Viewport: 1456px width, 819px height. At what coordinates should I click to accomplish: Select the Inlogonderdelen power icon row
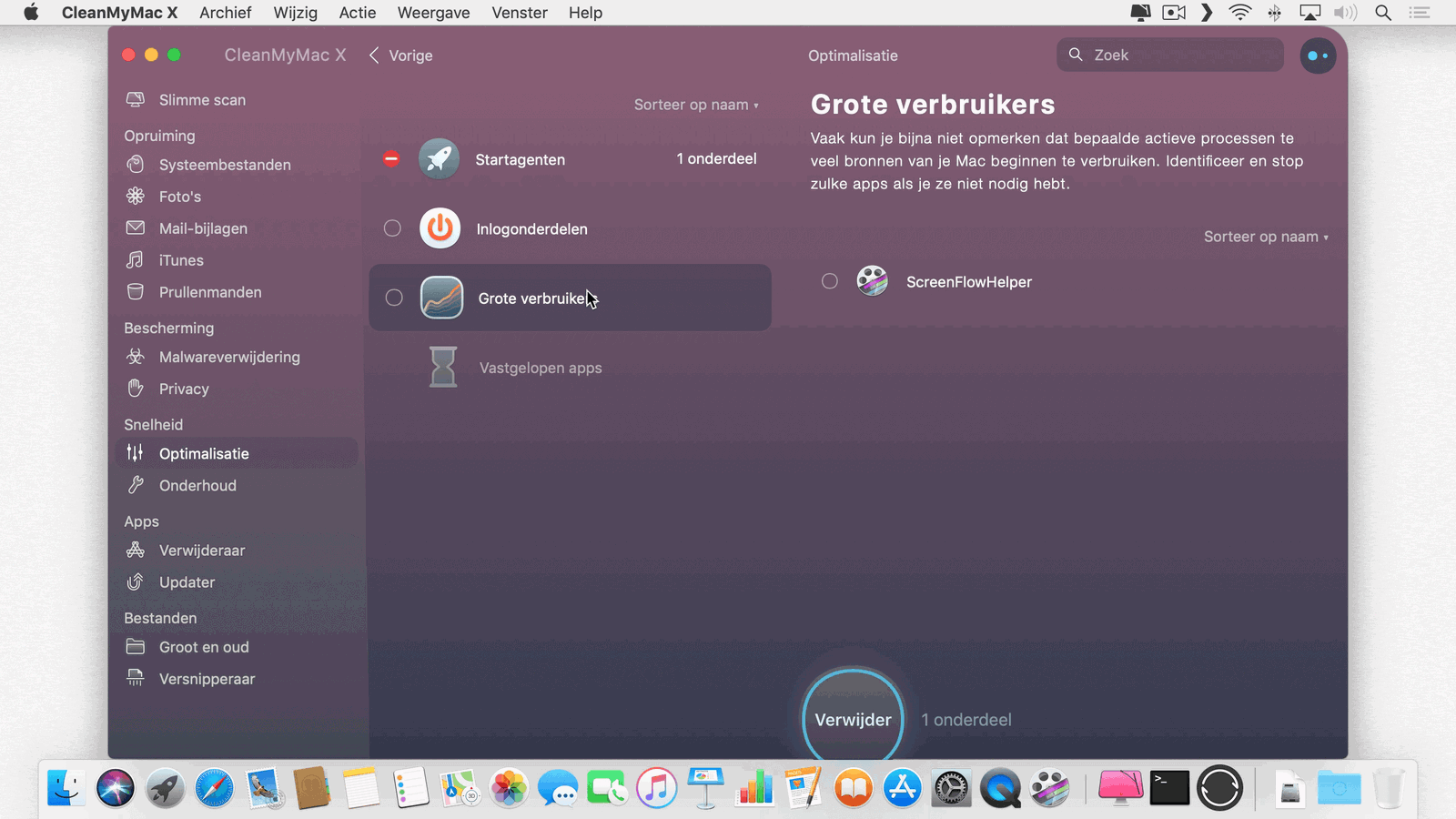[570, 228]
